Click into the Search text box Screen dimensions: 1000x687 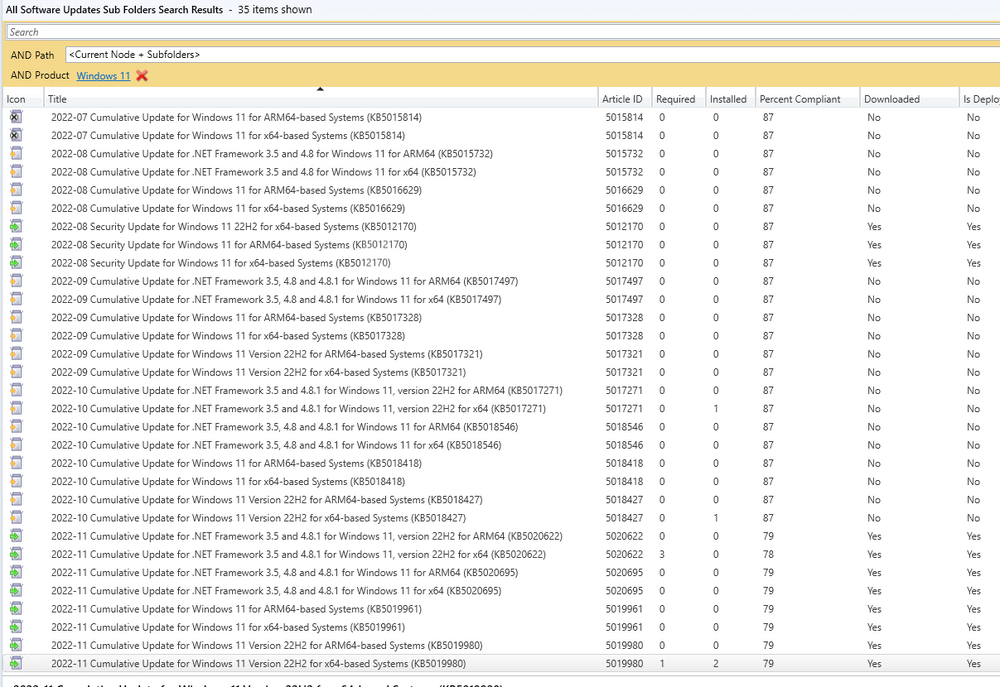click(503, 32)
